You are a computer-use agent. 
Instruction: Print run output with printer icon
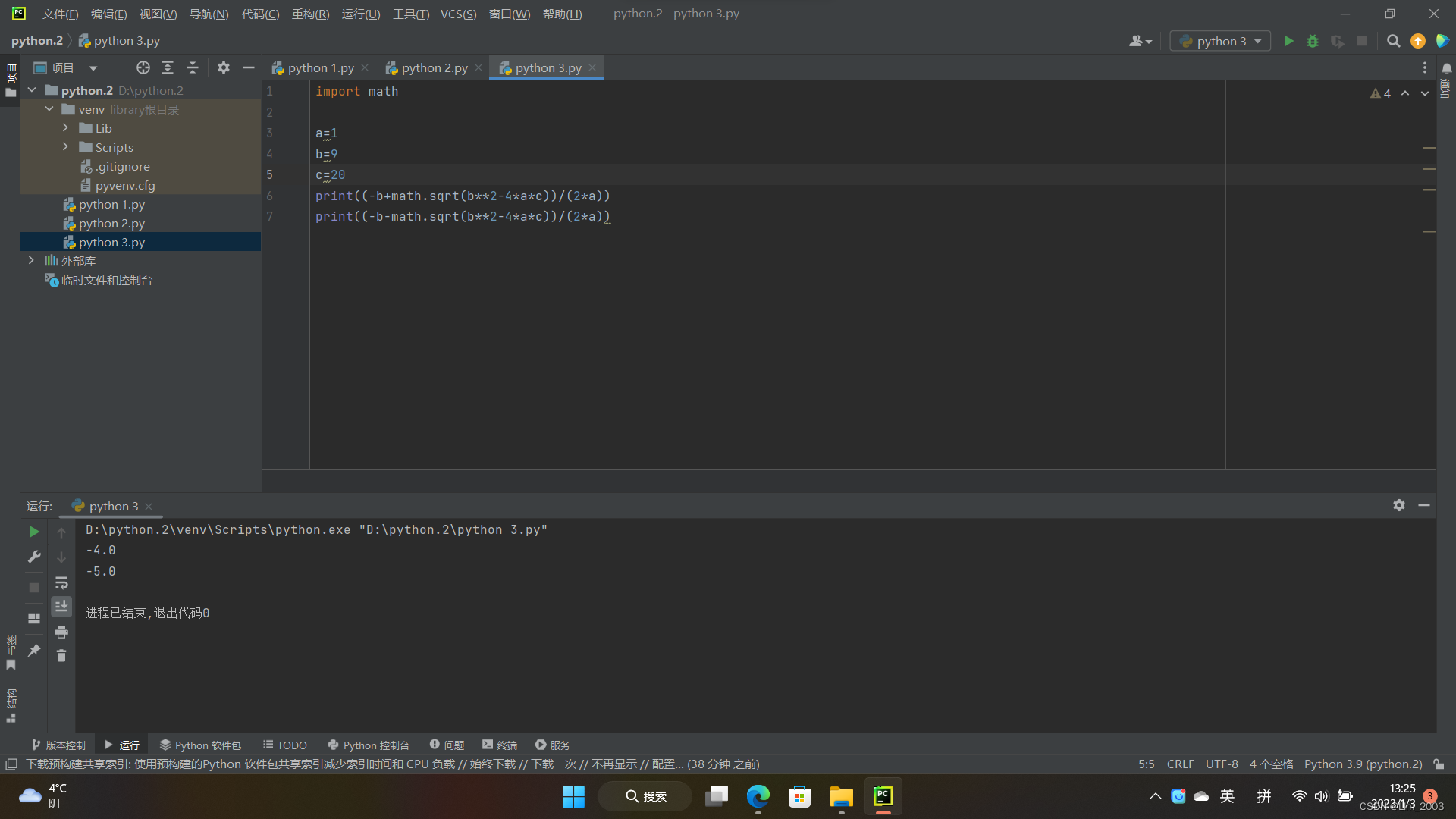61,632
